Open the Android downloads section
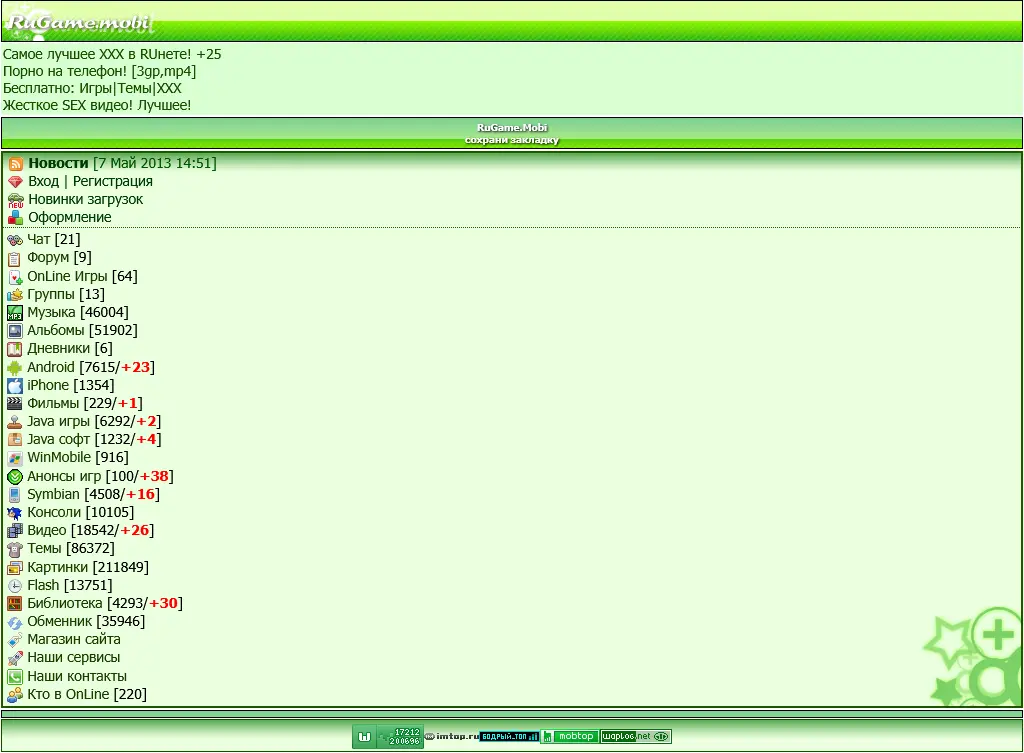Image resolution: width=1024 pixels, height=753 pixels. coord(91,368)
